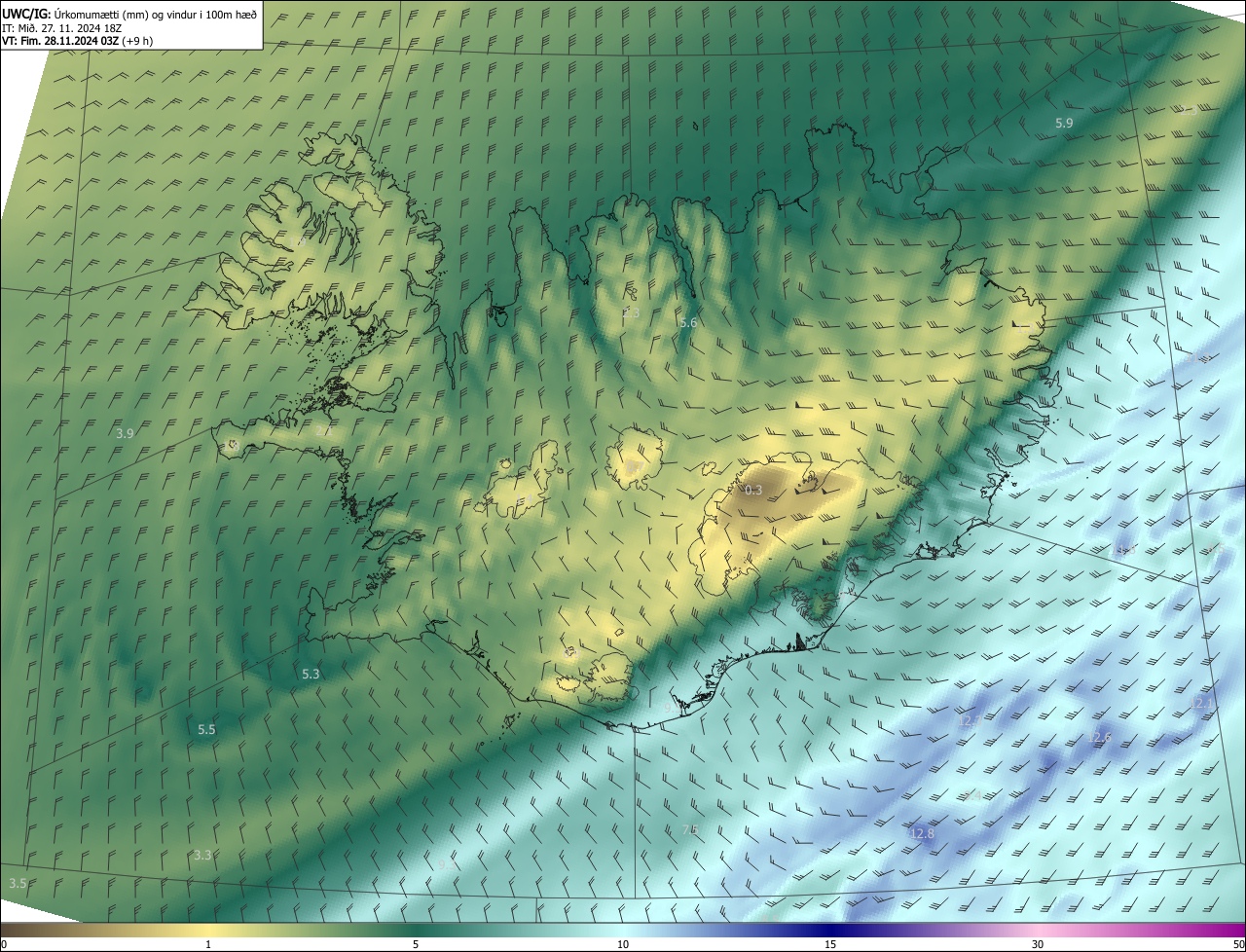This screenshot has width=1246, height=952.
Task: Click the UWC/IG map title text
Action: pos(129,14)
